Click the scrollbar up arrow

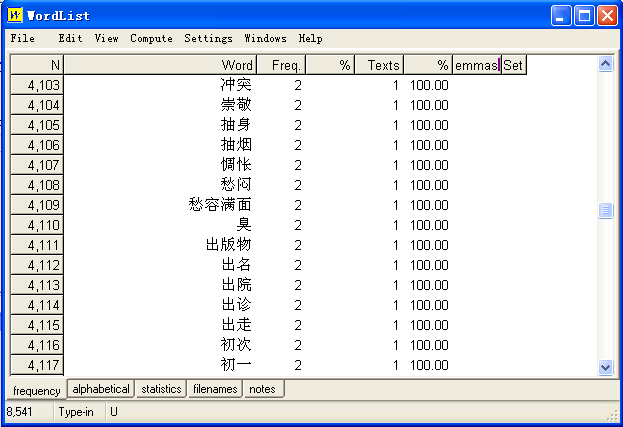click(x=604, y=64)
